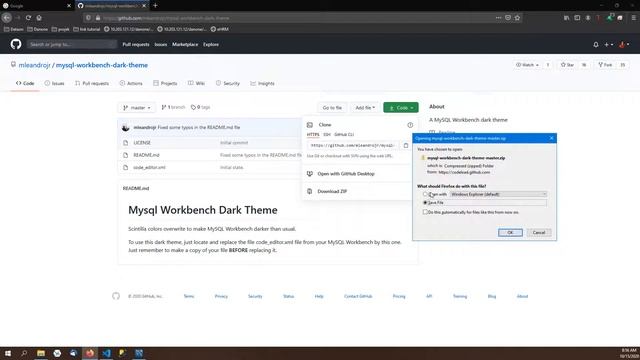Expand the Add file dropdown
Screen dimensions: 640x360
[x=365, y=108]
